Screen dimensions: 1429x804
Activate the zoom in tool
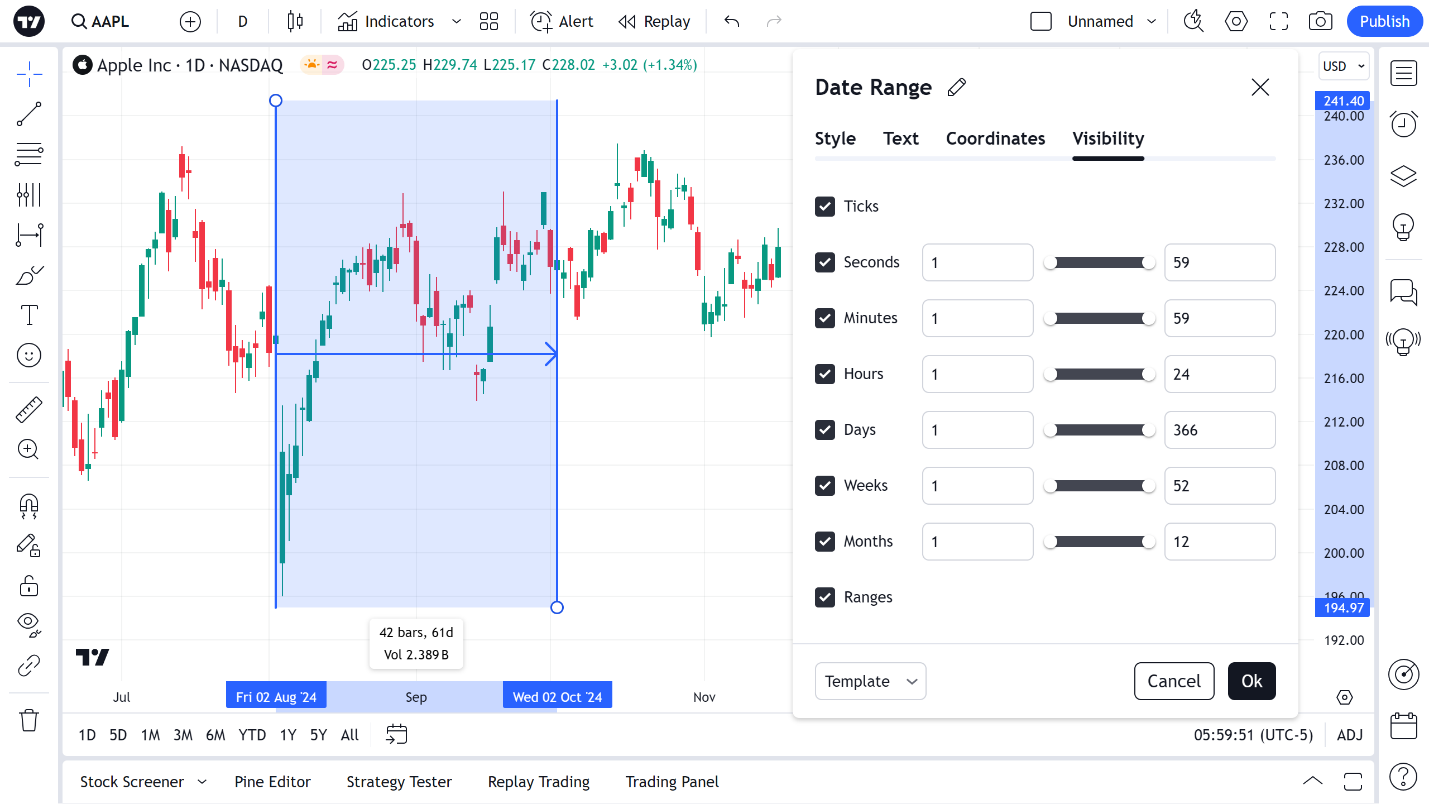pyautogui.click(x=29, y=449)
